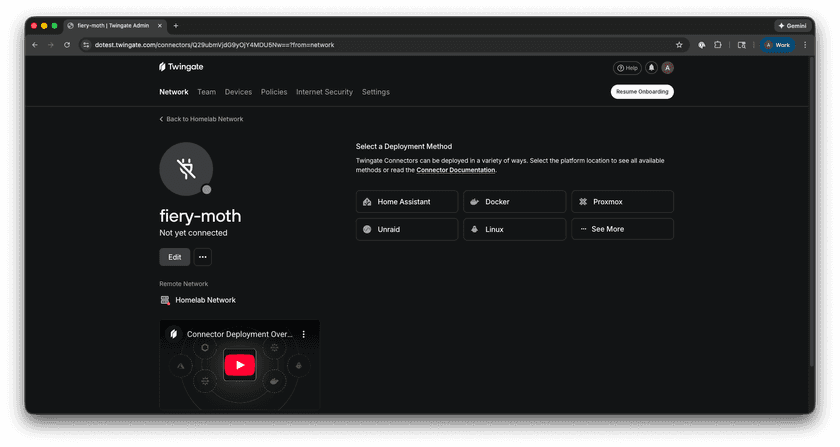Select Docker deployment method
The width and height of the screenshot is (840, 447).
point(514,202)
